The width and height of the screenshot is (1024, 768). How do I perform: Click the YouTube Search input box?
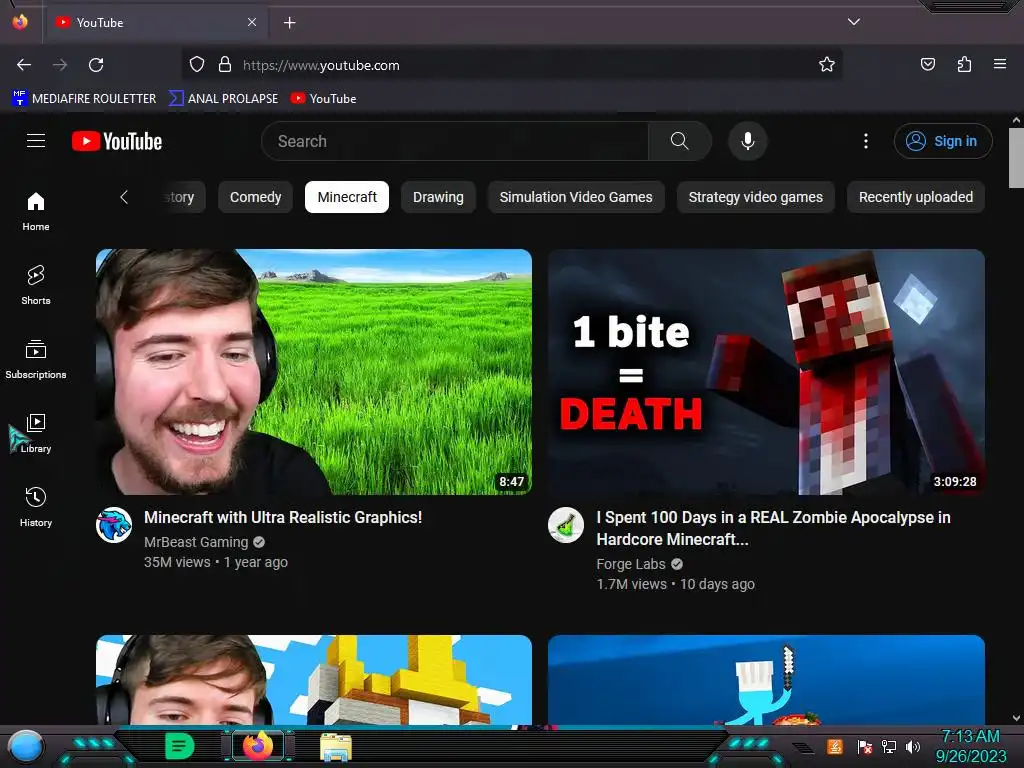click(455, 141)
